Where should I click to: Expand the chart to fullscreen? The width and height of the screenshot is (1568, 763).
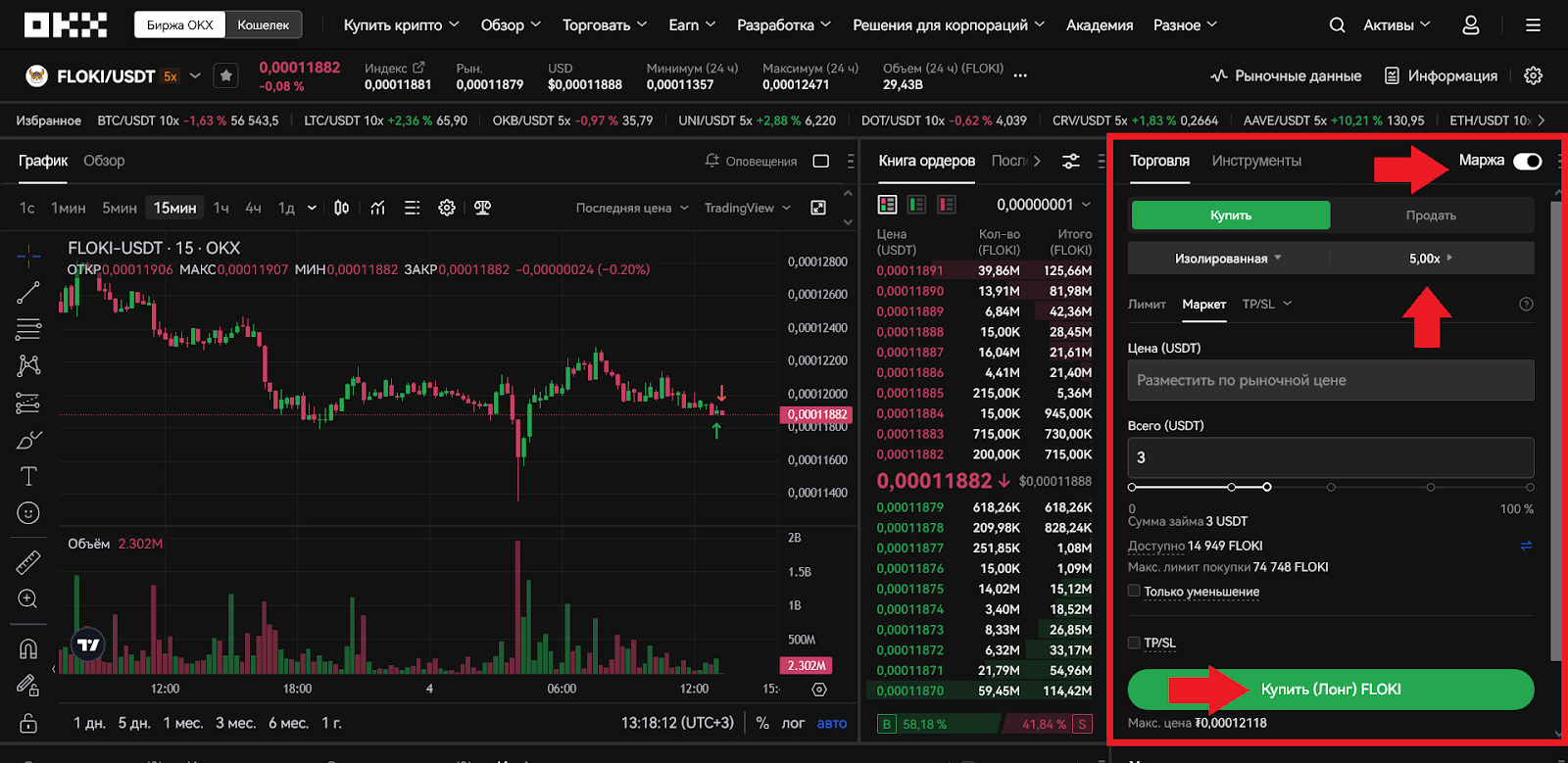[x=818, y=208]
